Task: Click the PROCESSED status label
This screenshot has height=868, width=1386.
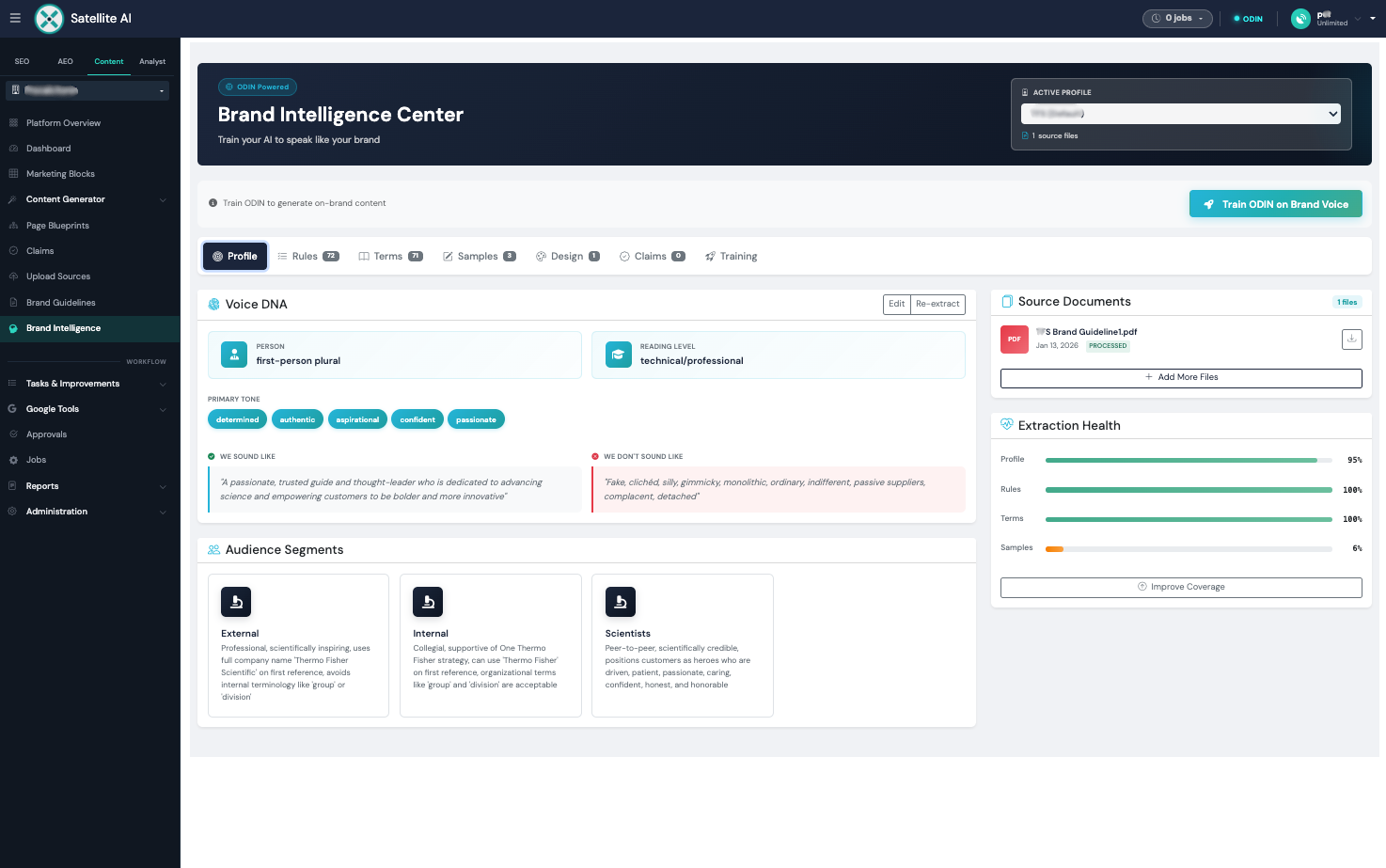Action: point(1108,346)
